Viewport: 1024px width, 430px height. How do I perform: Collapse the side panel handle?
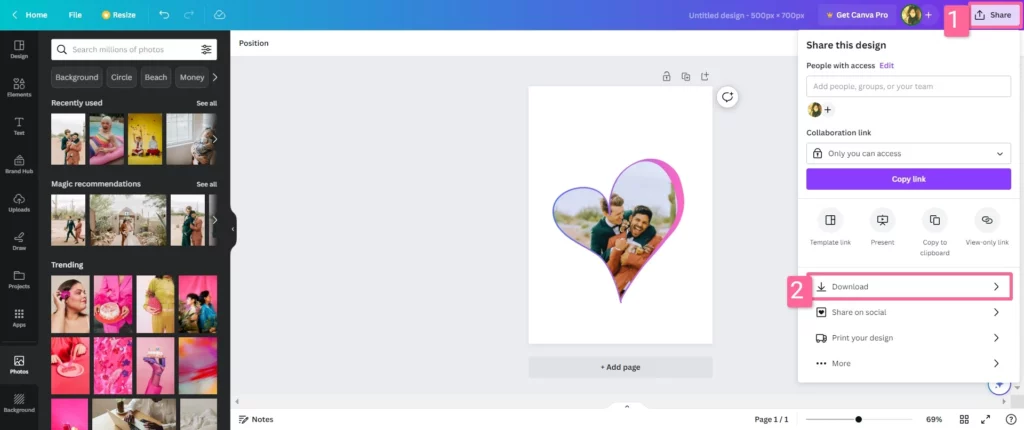[x=233, y=229]
